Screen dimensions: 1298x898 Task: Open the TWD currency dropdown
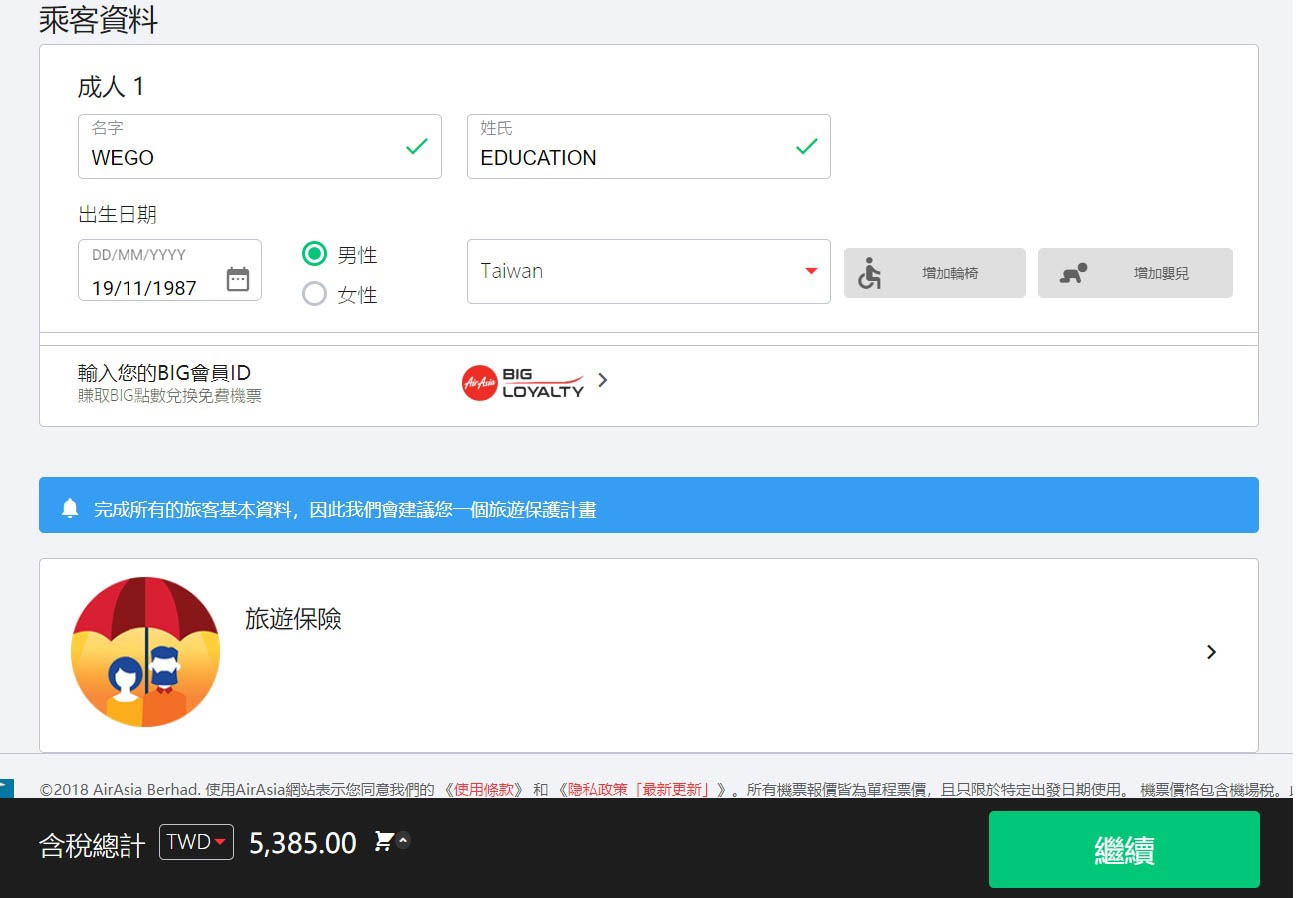pyautogui.click(x=196, y=842)
